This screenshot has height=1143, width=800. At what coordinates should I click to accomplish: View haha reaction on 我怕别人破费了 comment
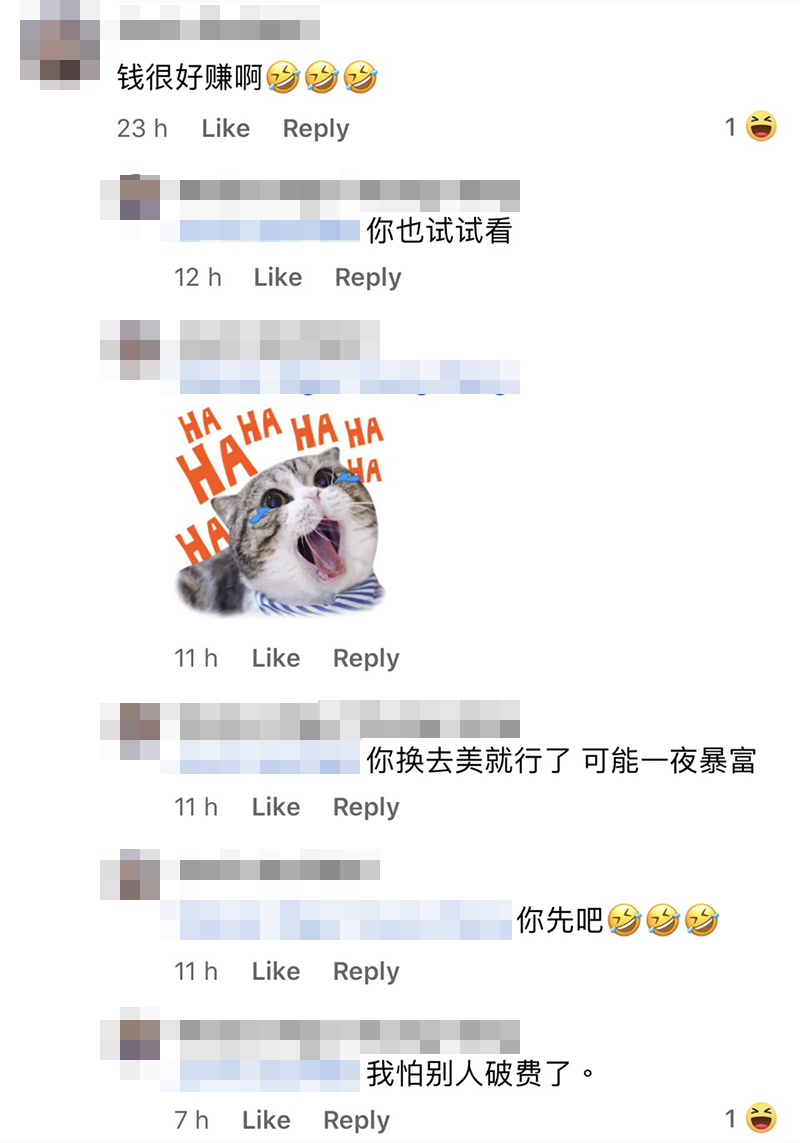click(x=751, y=1118)
